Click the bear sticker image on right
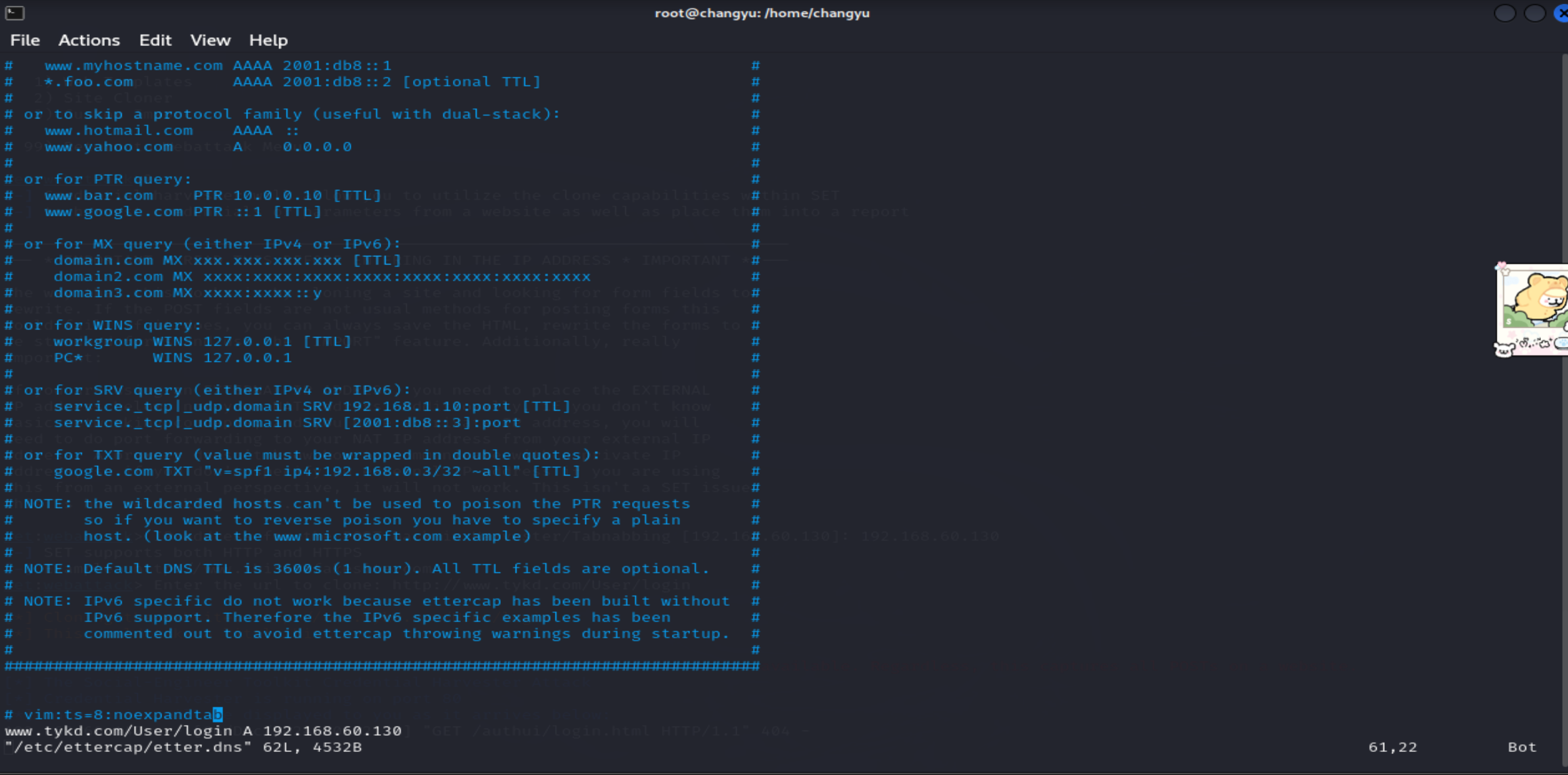Viewport: 1568px width, 775px height. (1534, 309)
